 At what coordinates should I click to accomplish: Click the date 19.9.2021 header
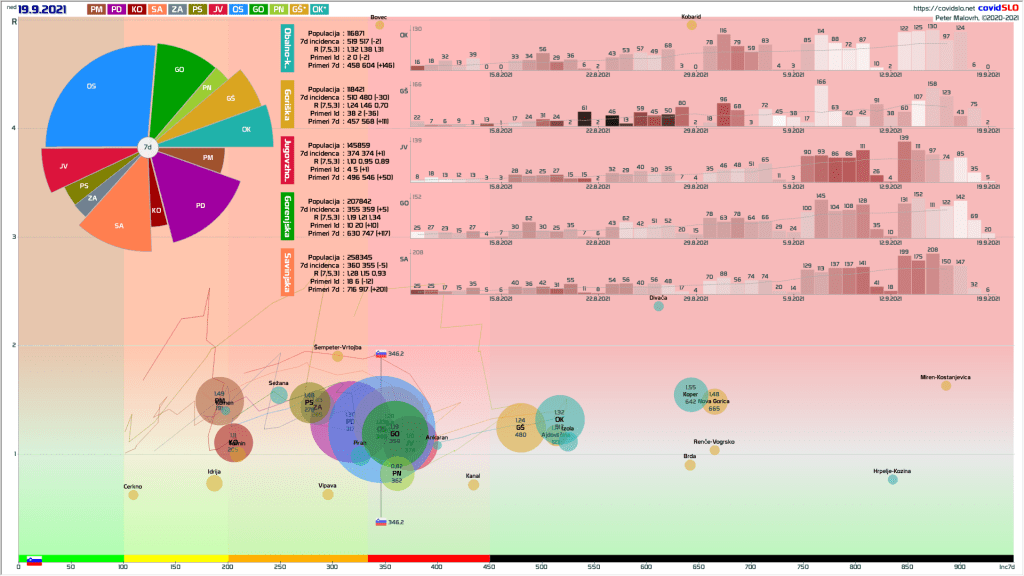point(43,9)
